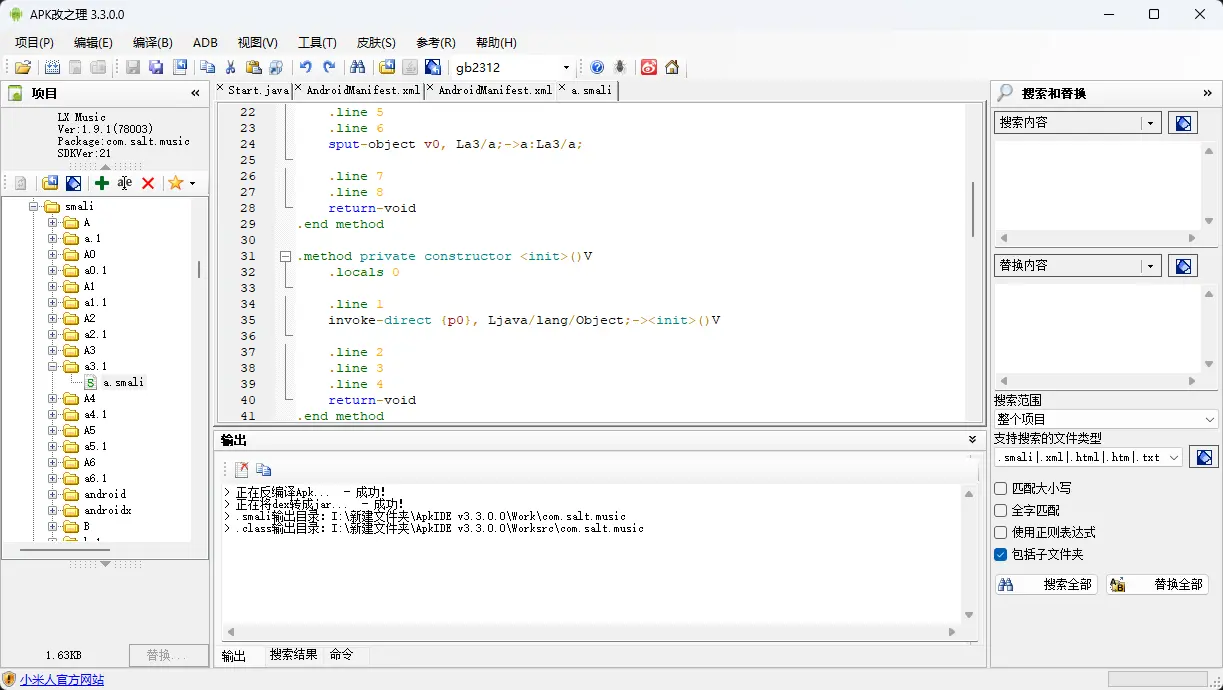The height and width of the screenshot is (690, 1223).
Task: Enable the 使用正则表达式 checkbox
Action: 1000,533
